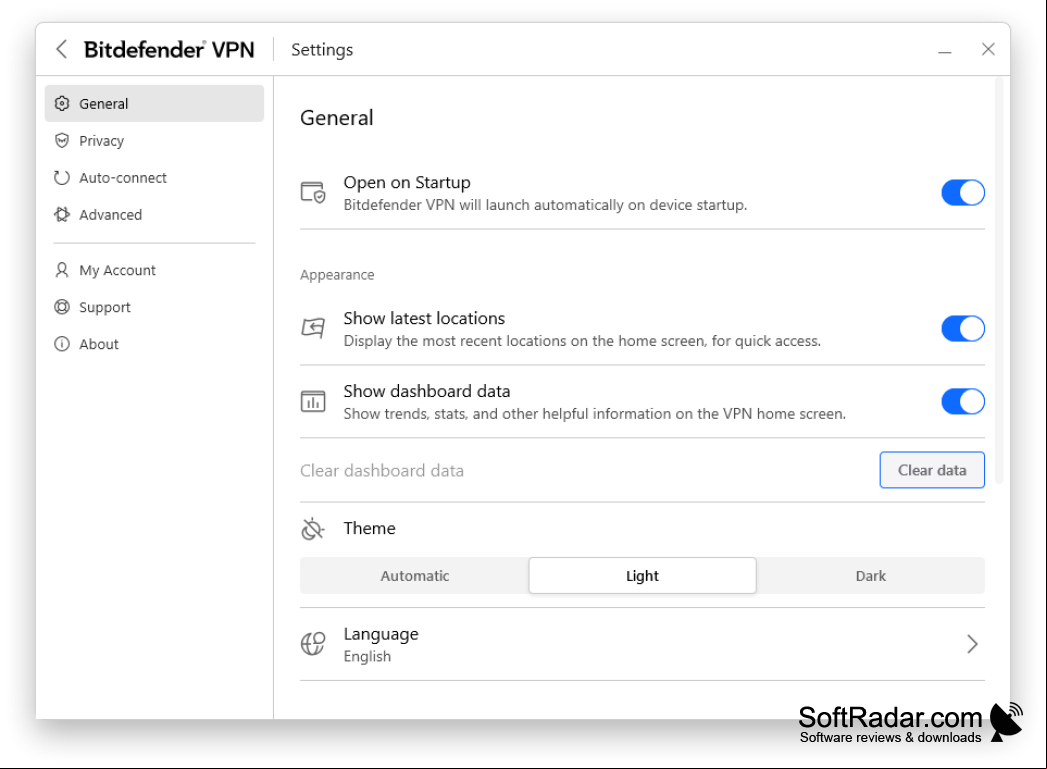Screen dimensions: 1047x769
Task: Open the Support page
Action: [x=154, y=306]
